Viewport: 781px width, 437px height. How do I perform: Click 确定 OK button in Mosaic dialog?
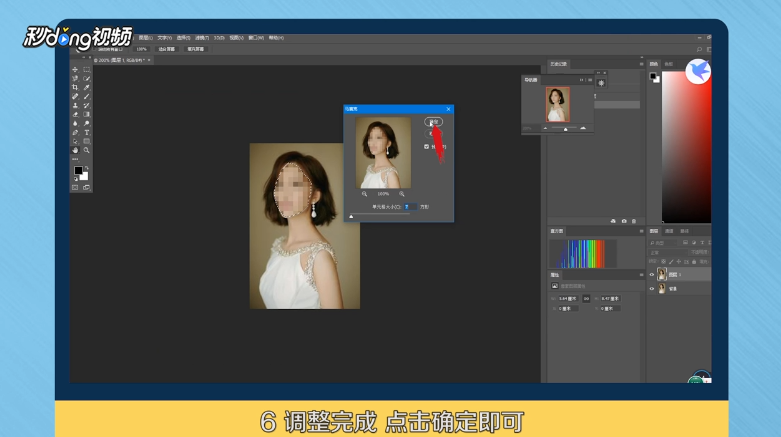pos(434,122)
